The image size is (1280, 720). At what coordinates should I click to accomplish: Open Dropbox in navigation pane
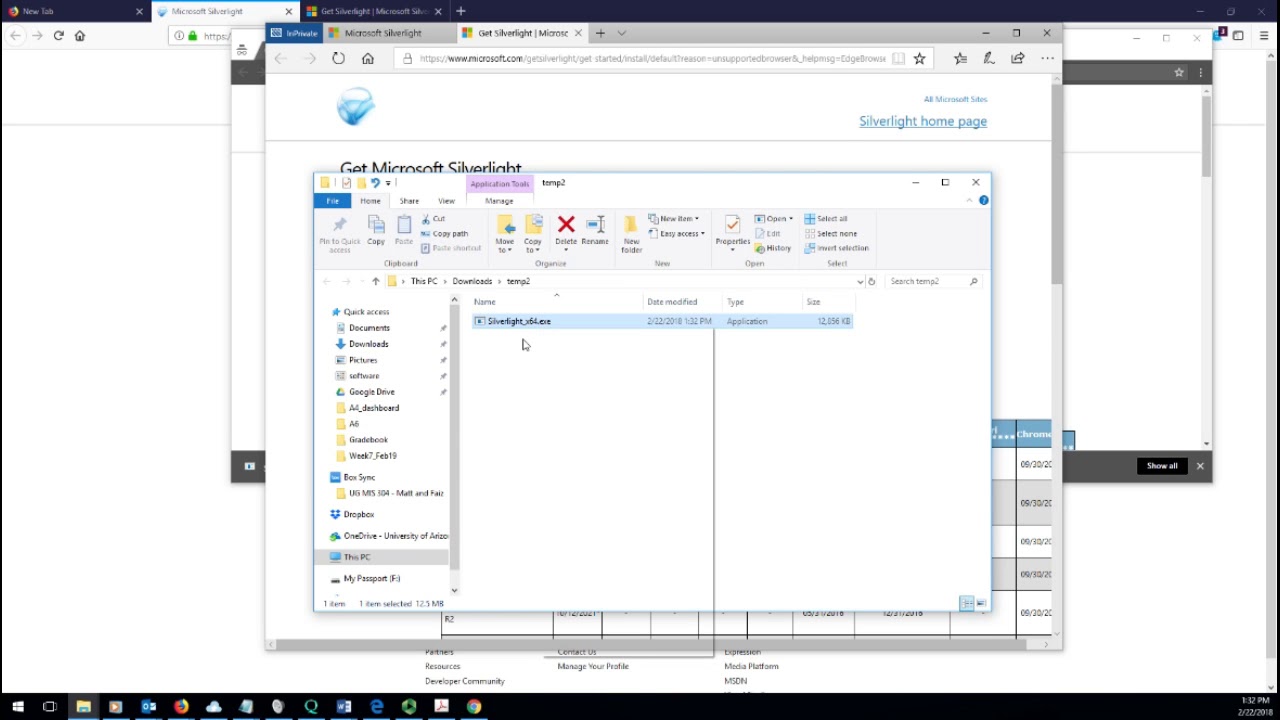[359, 514]
